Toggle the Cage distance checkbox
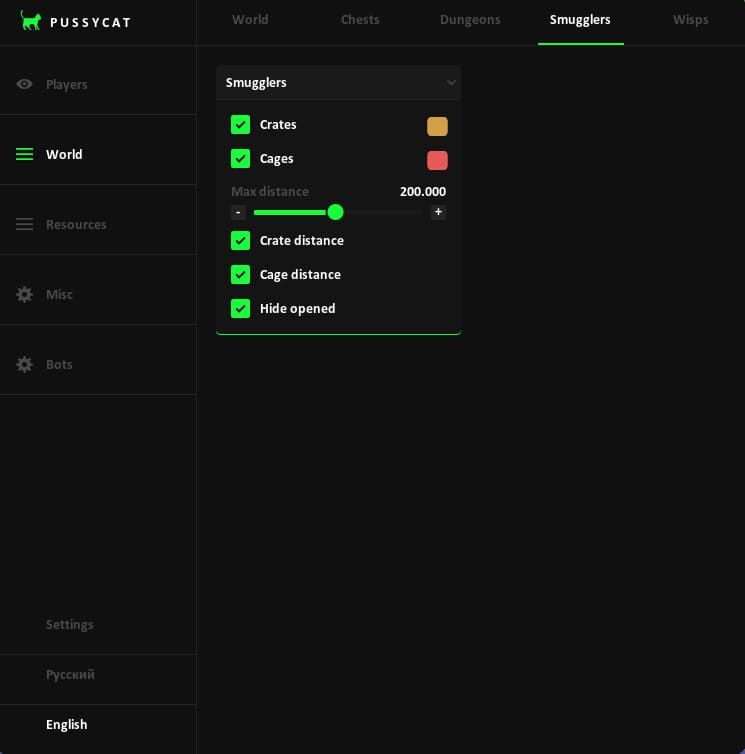 pyautogui.click(x=240, y=275)
